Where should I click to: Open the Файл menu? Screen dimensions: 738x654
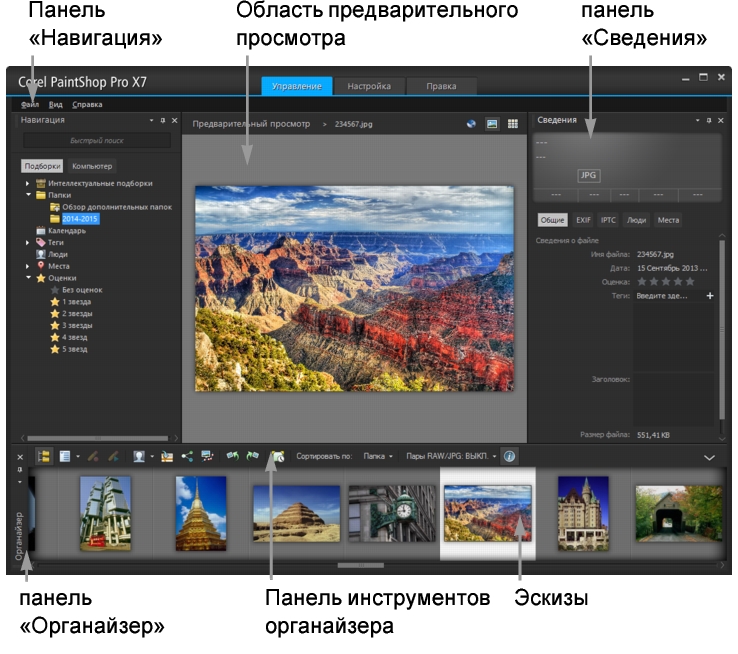(30, 104)
